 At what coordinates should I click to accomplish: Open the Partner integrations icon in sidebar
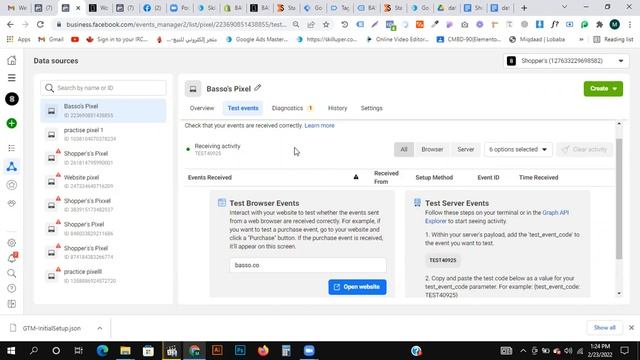point(12,203)
